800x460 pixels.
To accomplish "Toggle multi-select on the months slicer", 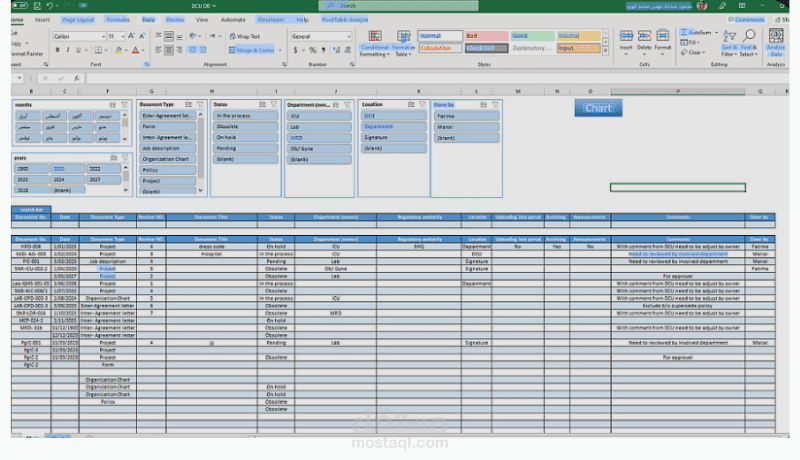I will 113,105.
